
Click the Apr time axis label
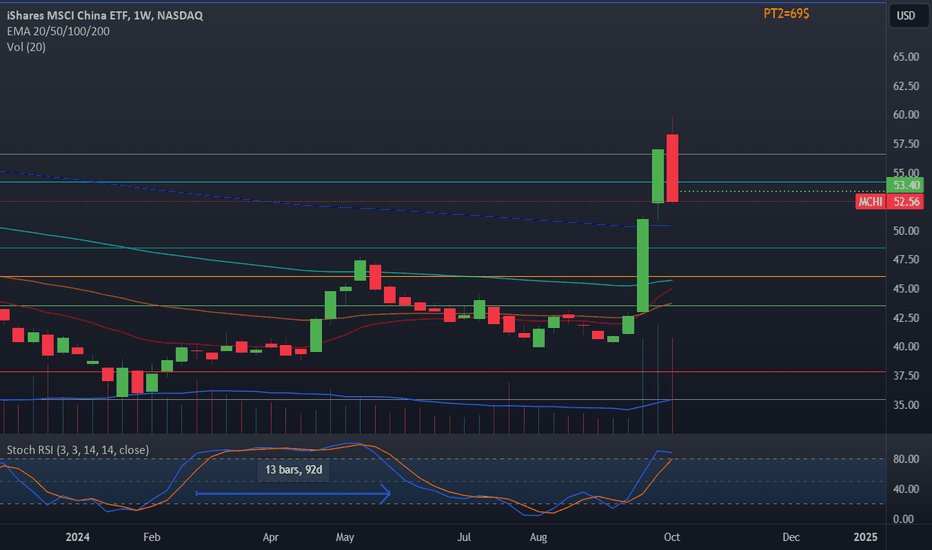point(270,537)
